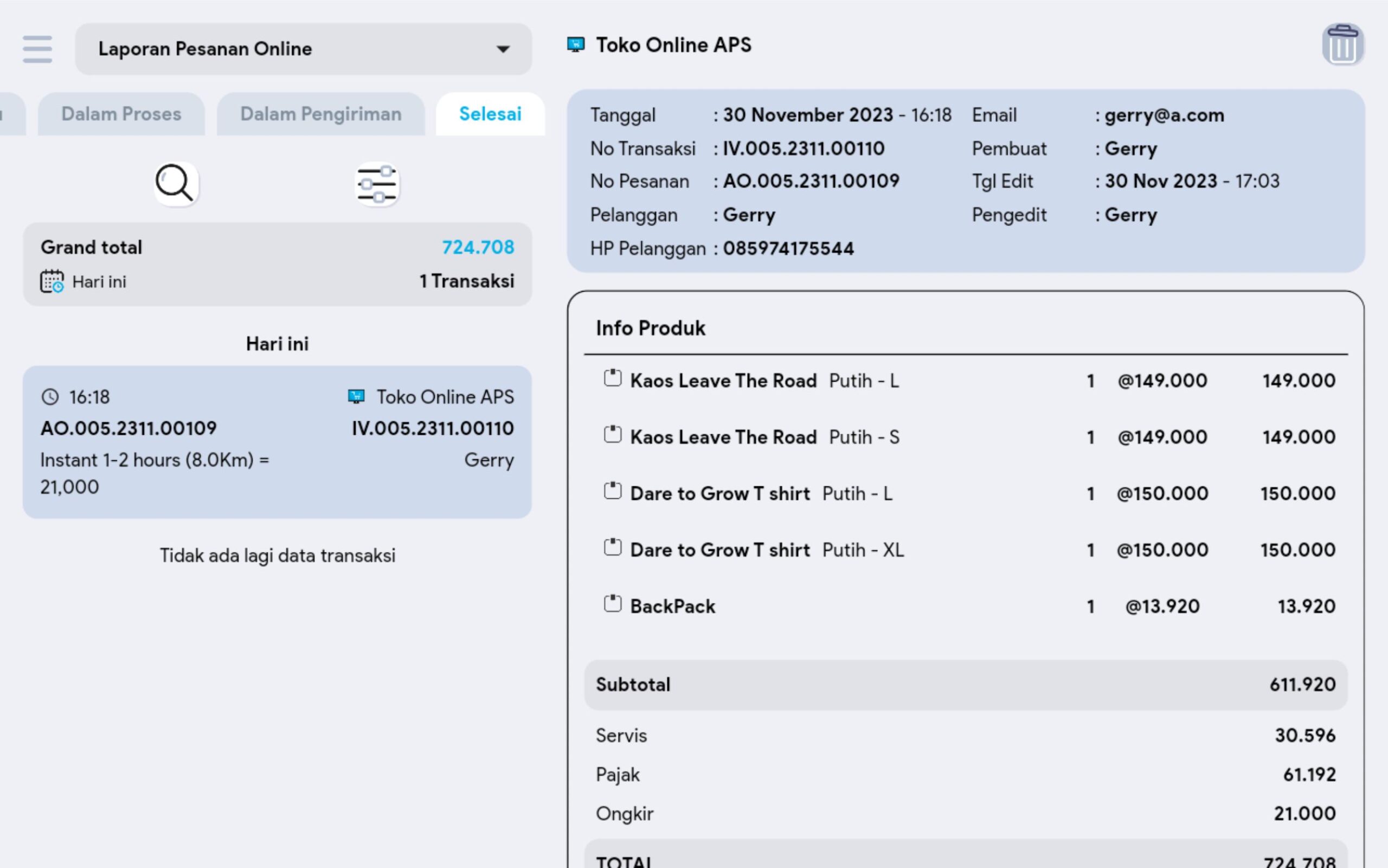
Task: Click icon beside Kaos Leave The Road Putih - L
Action: click(x=613, y=379)
